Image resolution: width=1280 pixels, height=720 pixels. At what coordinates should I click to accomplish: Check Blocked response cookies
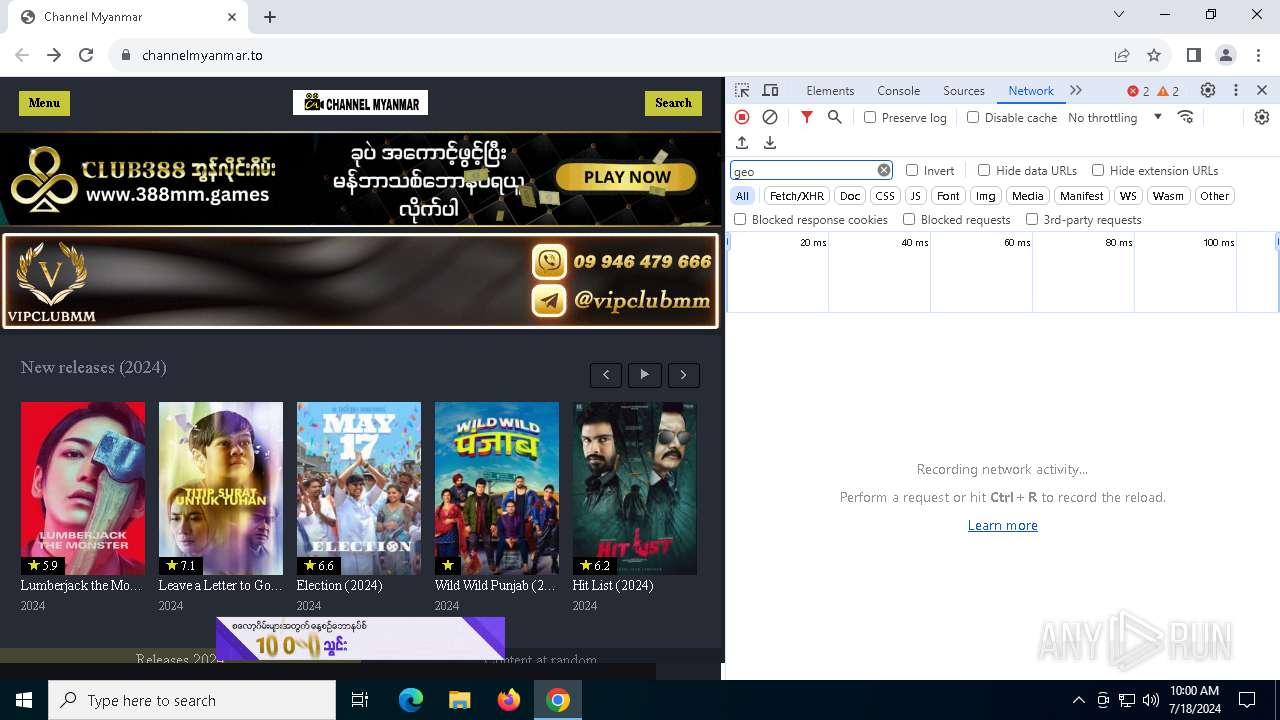740,219
